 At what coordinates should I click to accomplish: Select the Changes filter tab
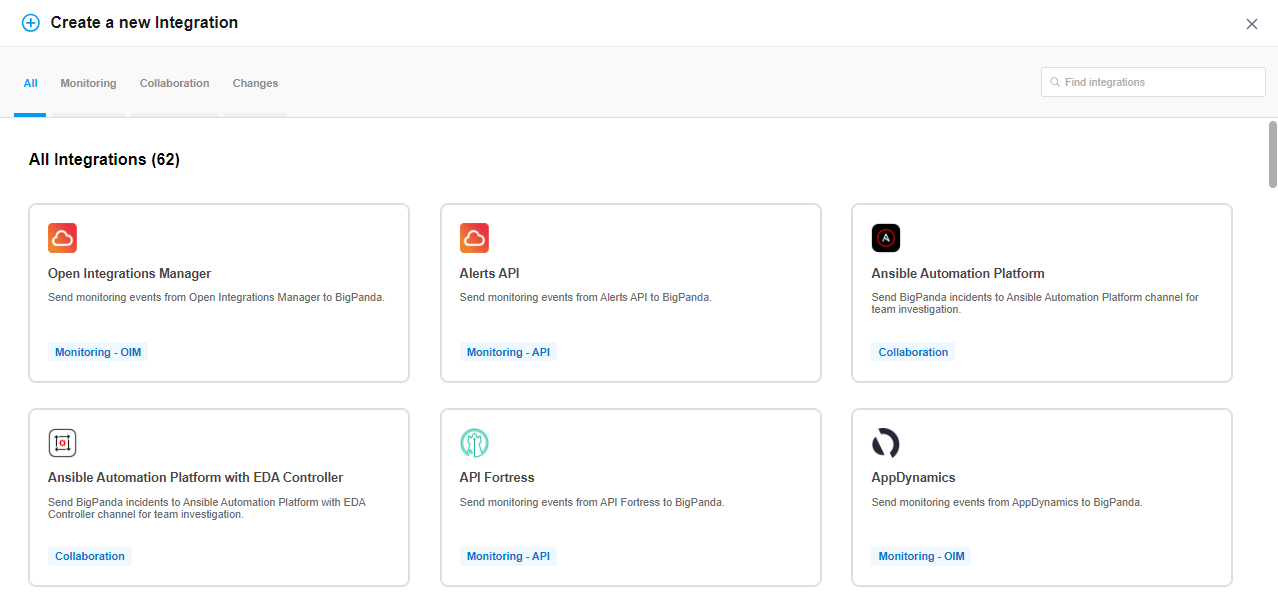(255, 83)
